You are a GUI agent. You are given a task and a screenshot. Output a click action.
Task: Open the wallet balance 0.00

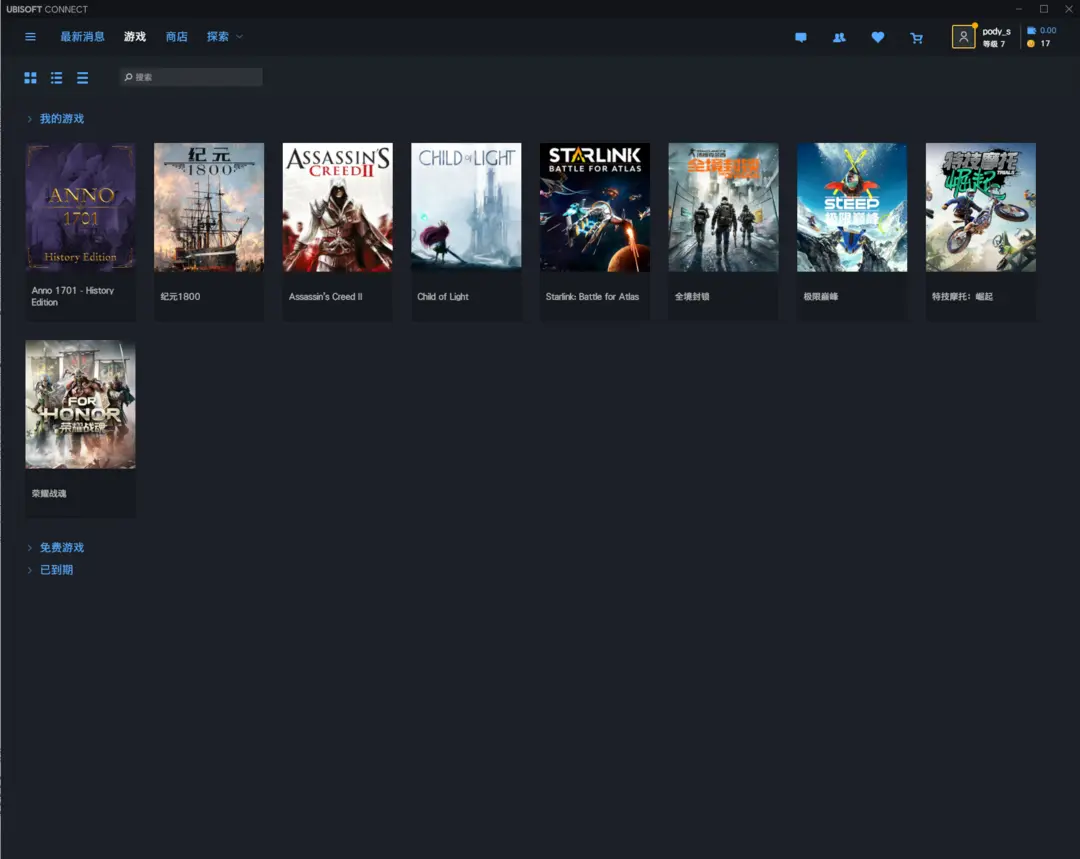point(1041,30)
